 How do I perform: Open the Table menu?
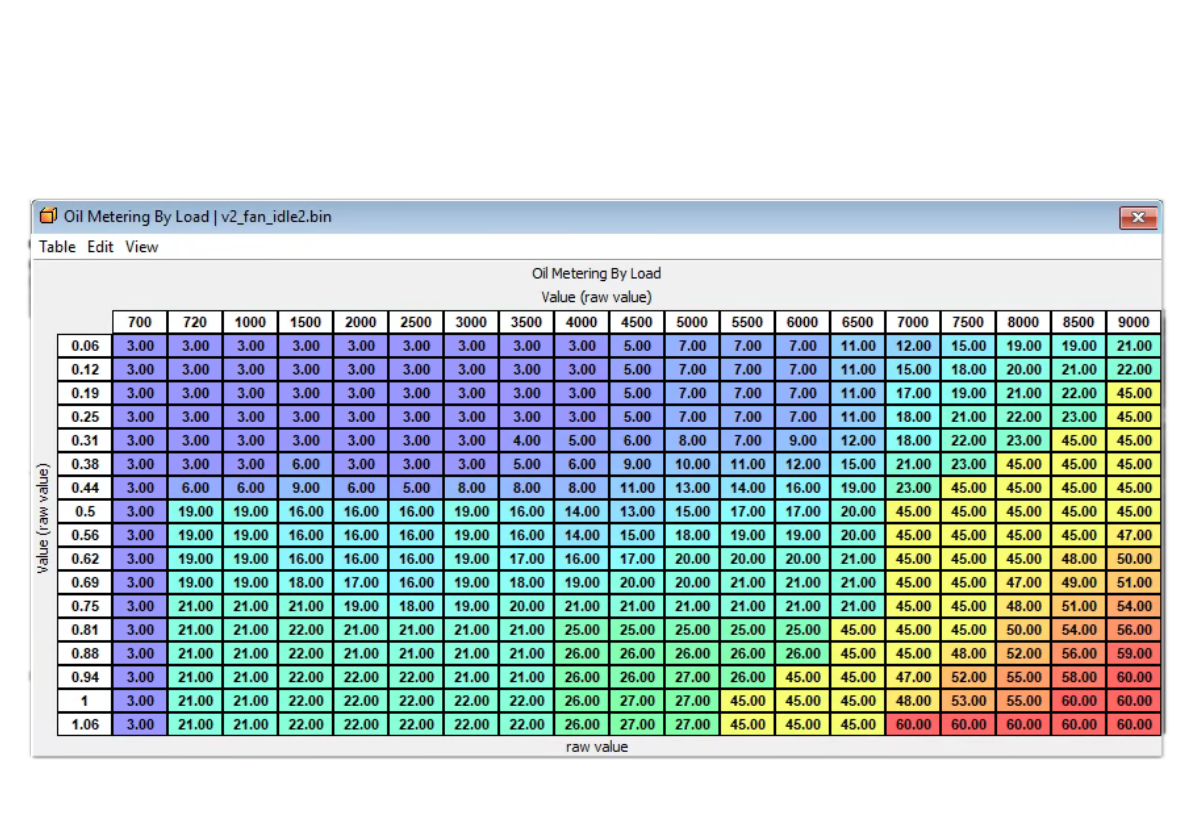tap(57, 247)
